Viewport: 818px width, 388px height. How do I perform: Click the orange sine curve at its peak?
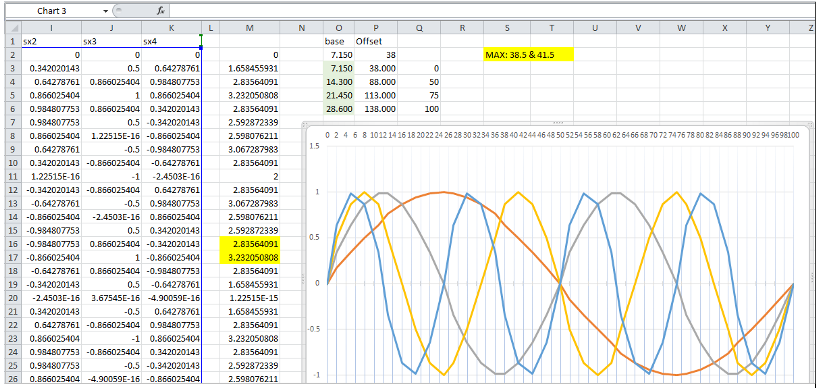click(x=444, y=192)
